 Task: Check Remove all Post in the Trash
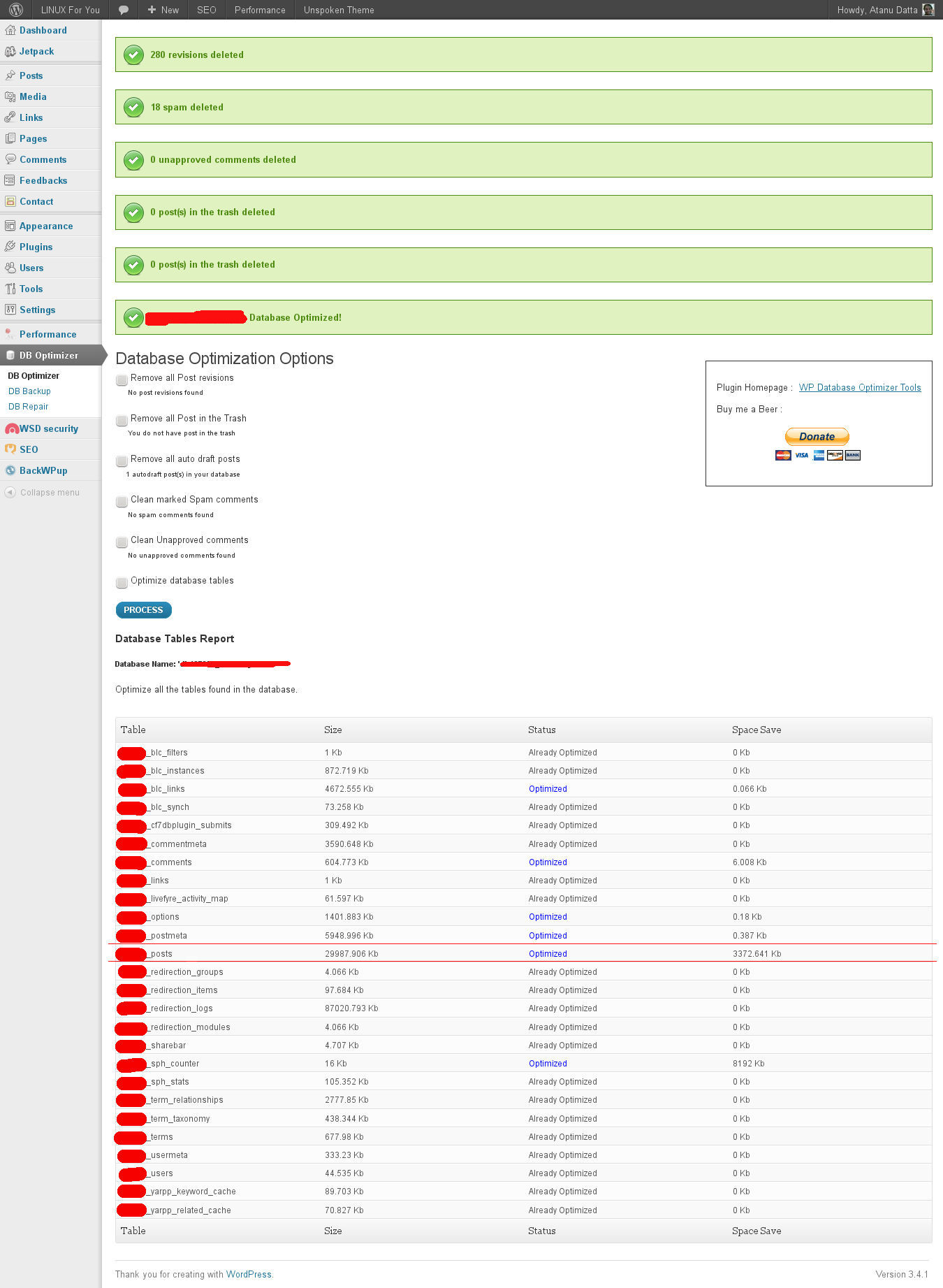tap(122, 419)
